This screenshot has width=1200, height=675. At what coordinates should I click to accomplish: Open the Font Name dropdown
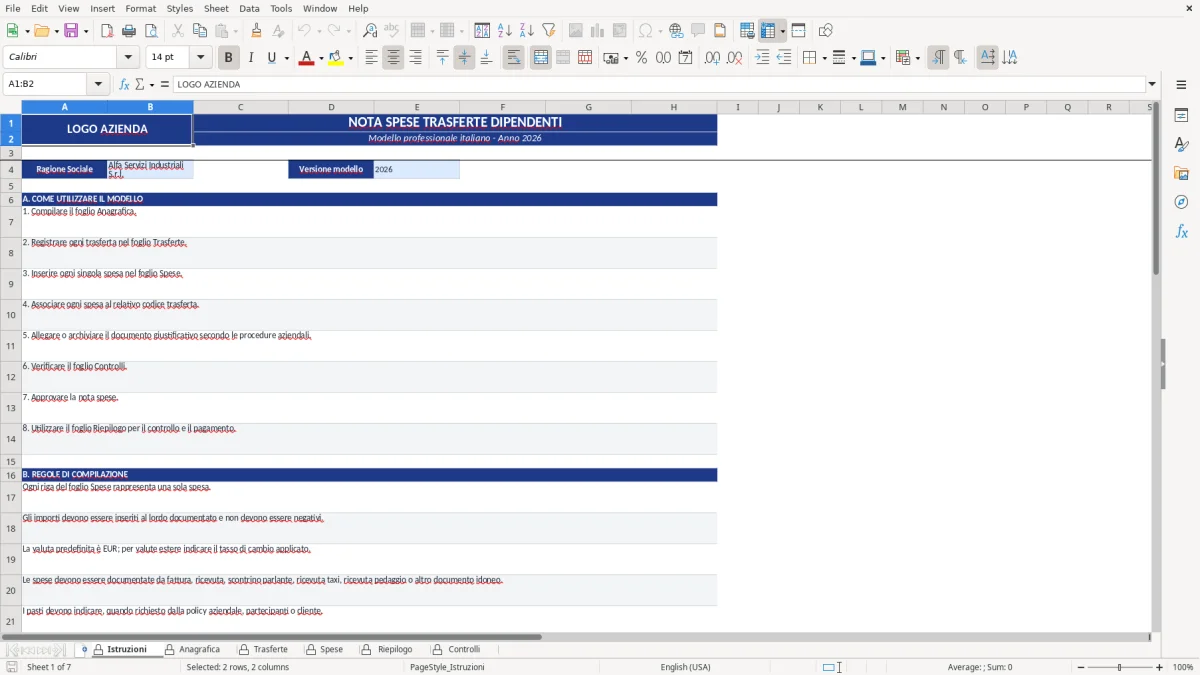pyautogui.click(x=127, y=57)
